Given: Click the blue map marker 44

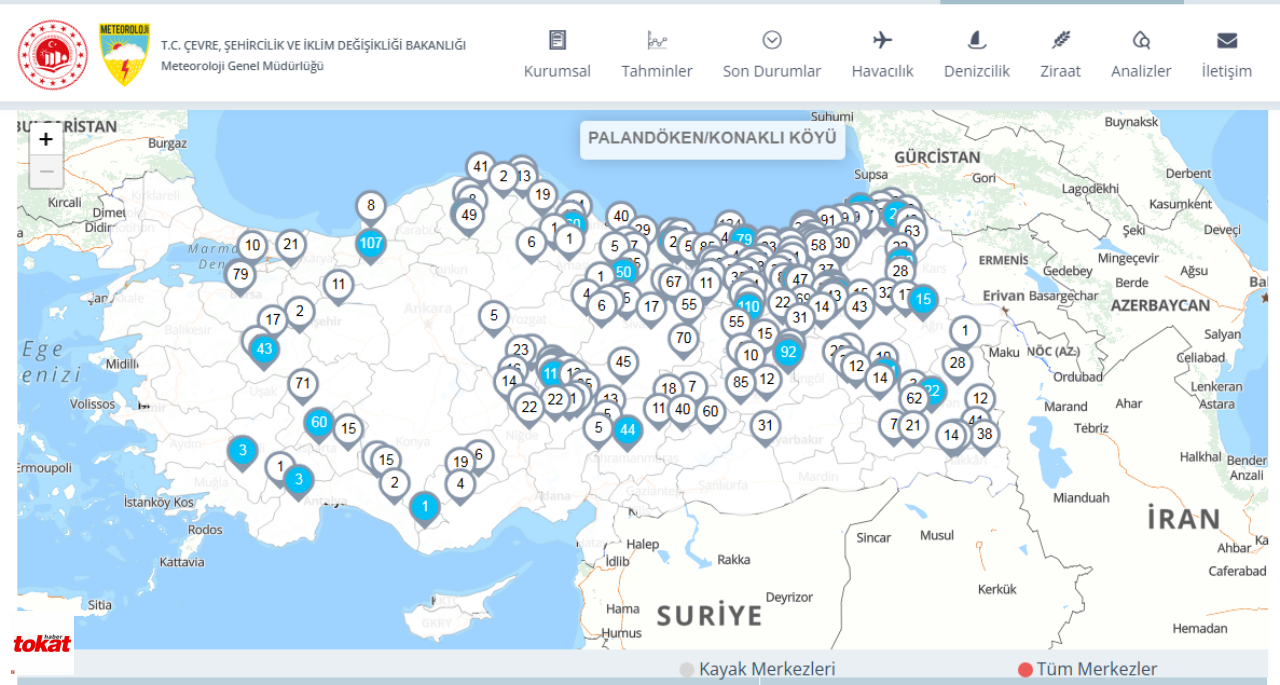Looking at the screenshot, I should [627, 431].
